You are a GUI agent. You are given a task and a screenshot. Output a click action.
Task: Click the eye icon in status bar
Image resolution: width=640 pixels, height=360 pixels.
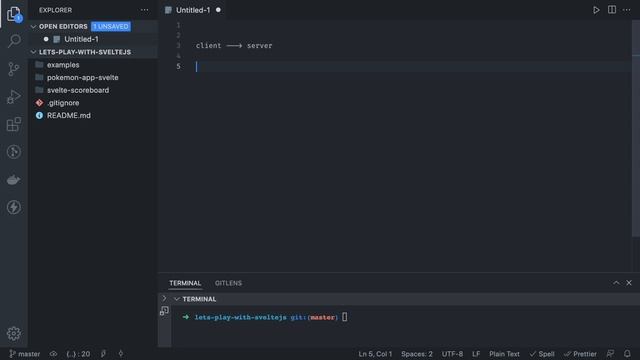pyautogui.click(x=53, y=354)
